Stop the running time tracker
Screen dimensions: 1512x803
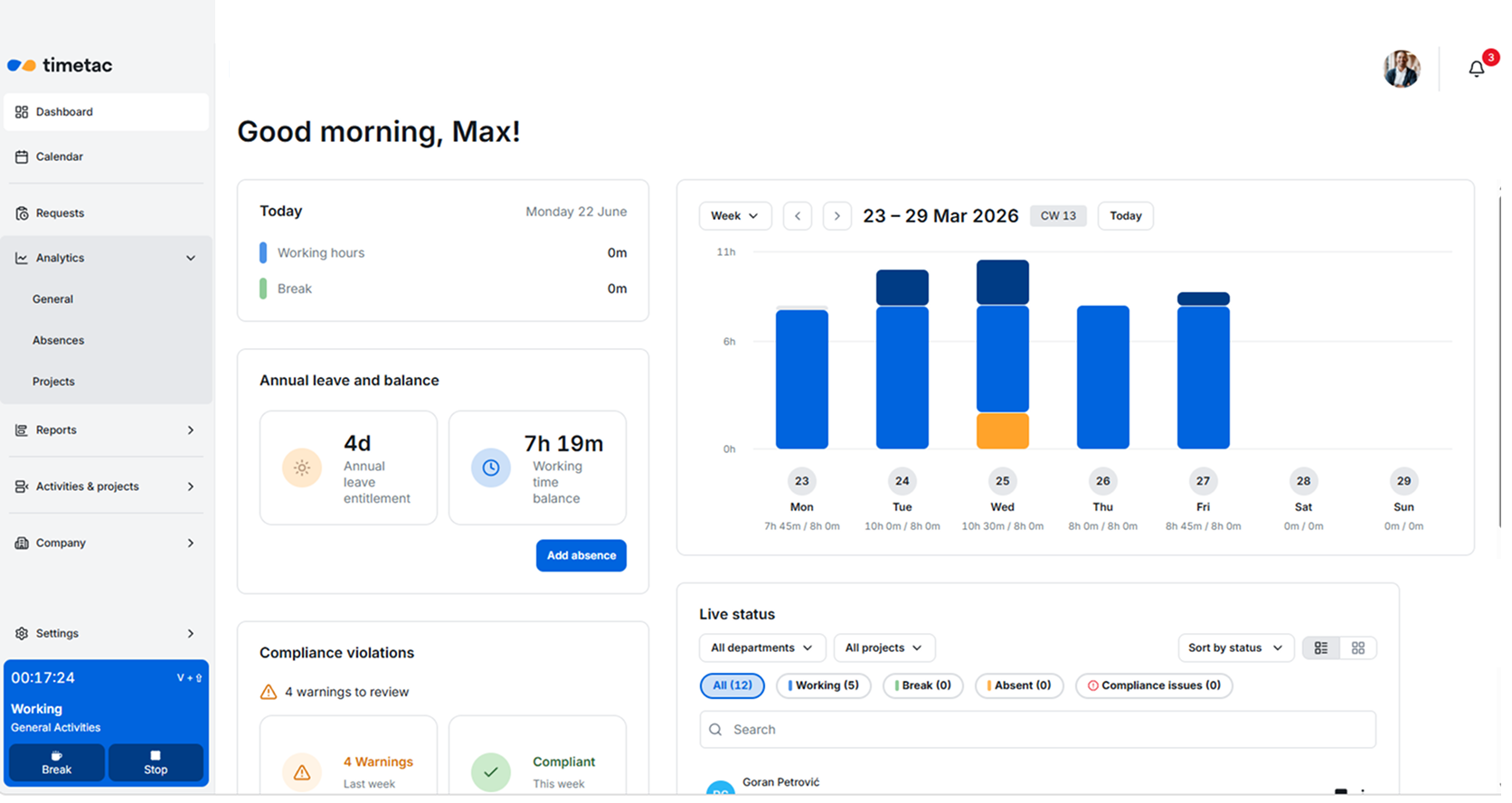[x=156, y=762]
